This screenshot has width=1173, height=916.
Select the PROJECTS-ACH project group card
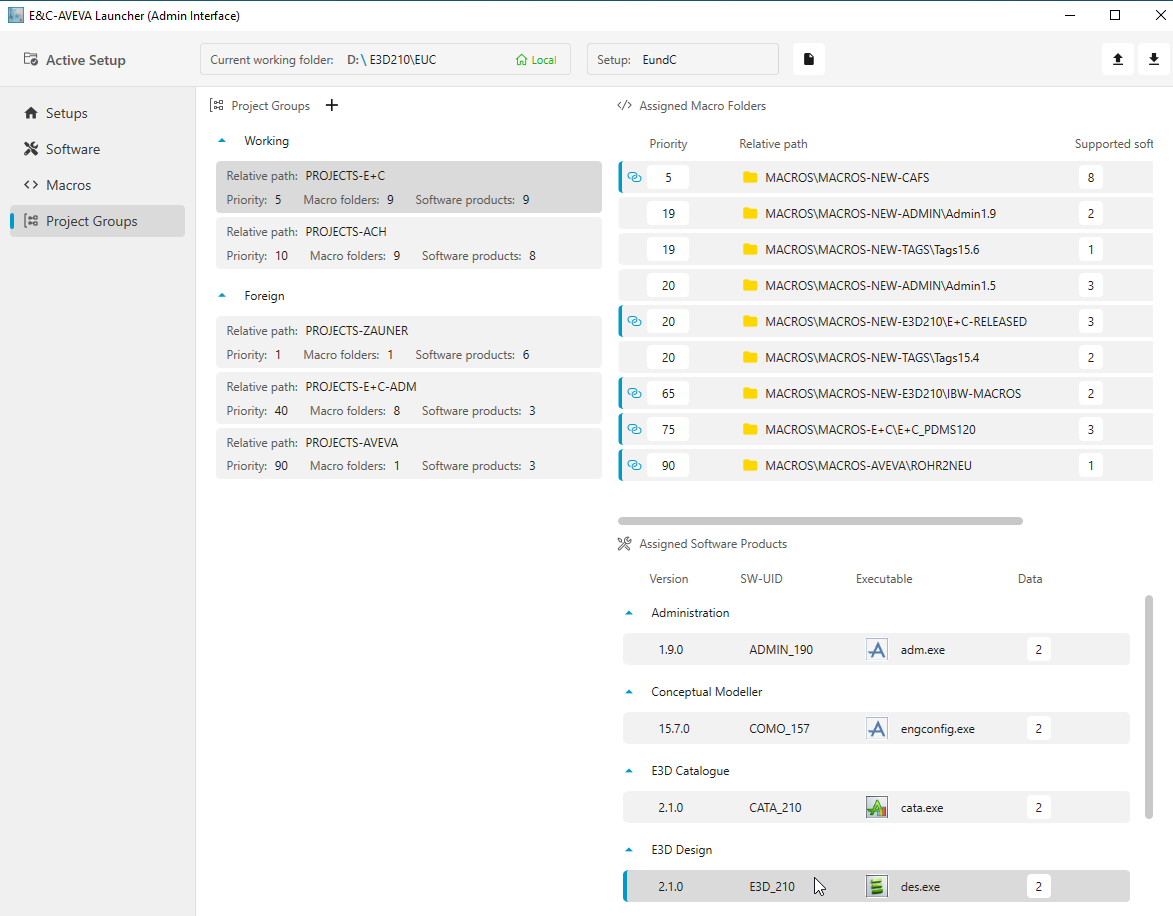tap(409, 243)
